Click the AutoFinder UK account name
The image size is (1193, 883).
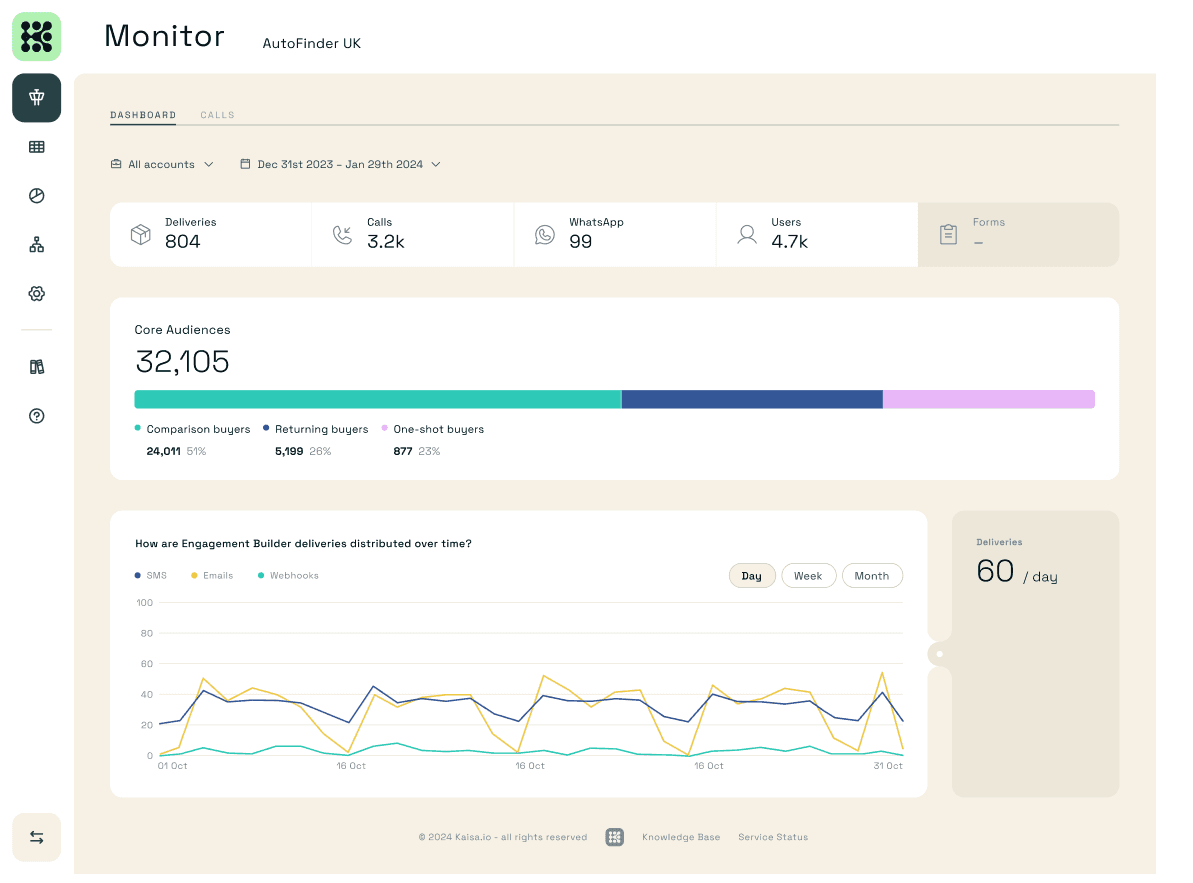click(312, 43)
